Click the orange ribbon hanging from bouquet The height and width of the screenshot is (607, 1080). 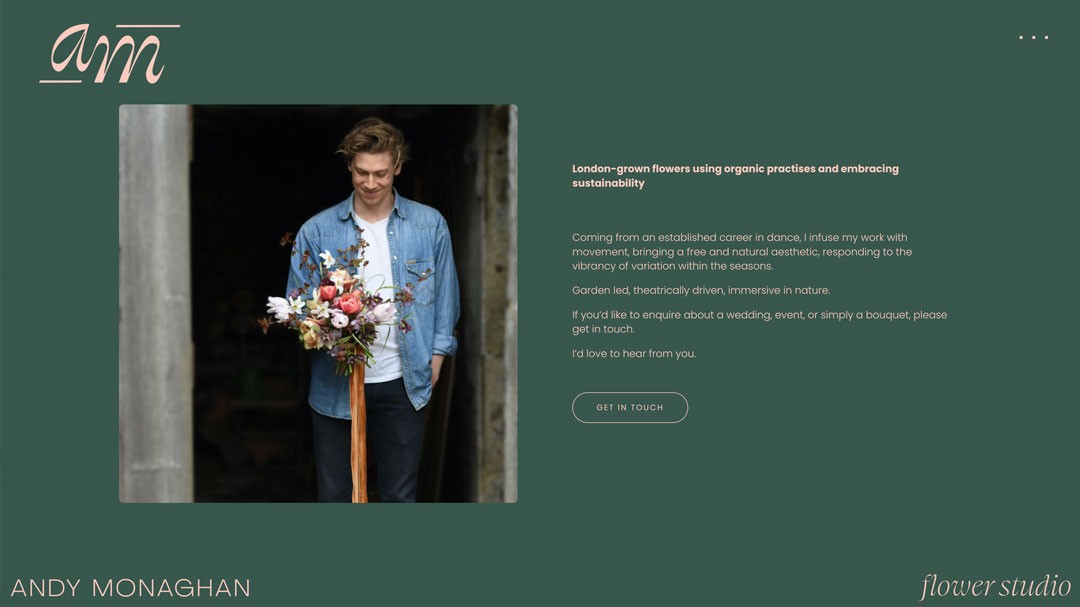[358, 433]
